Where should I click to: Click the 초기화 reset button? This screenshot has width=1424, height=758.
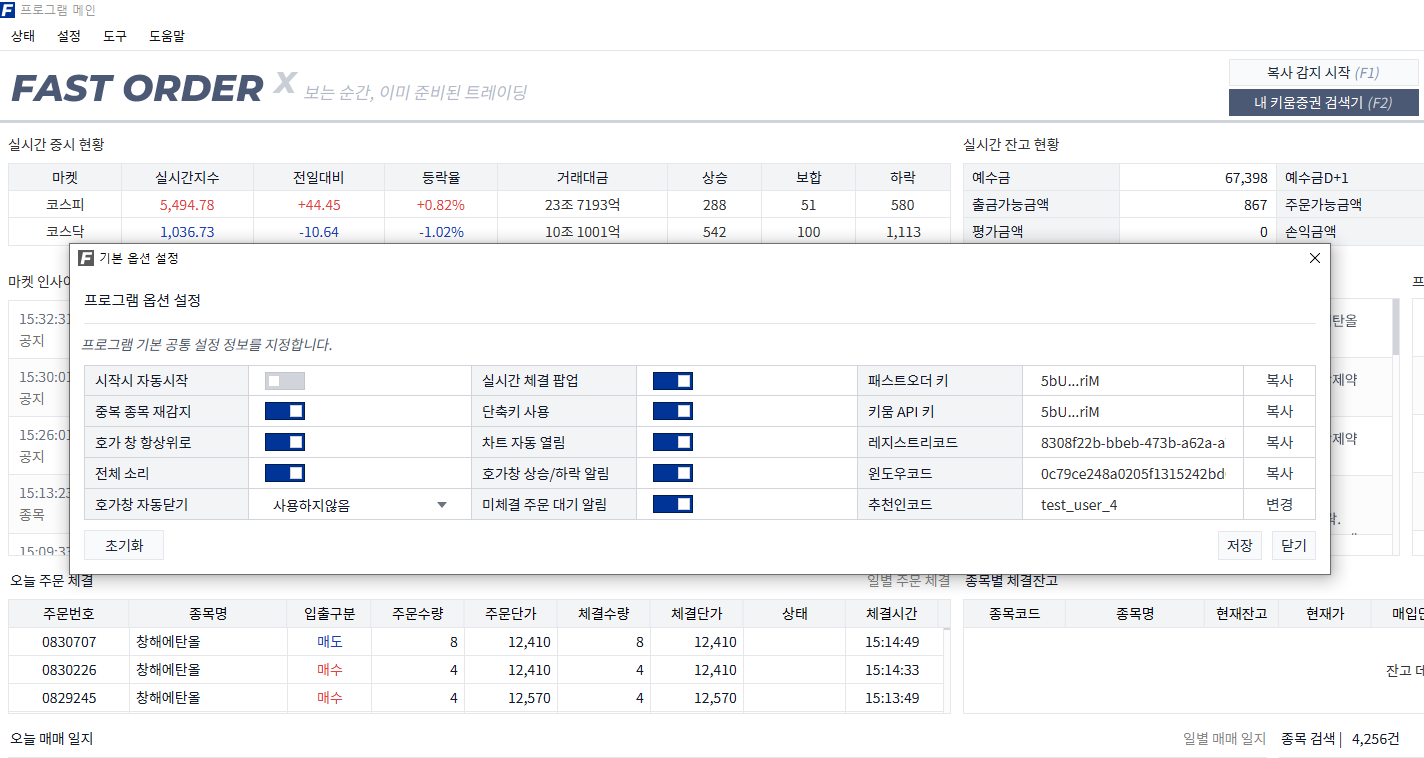pos(124,546)
